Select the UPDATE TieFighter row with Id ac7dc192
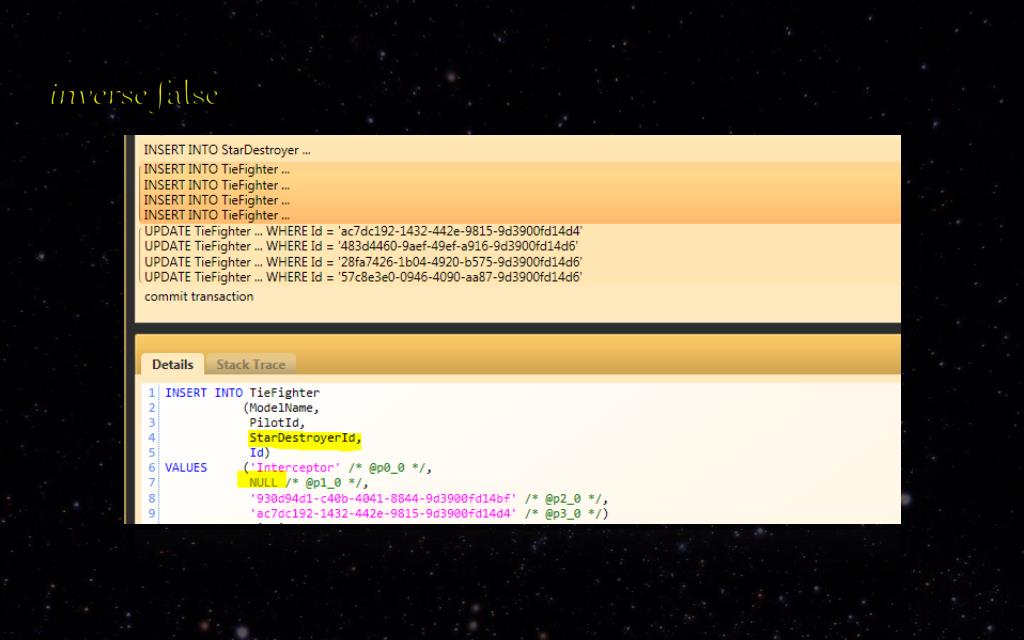 point(517,231)
